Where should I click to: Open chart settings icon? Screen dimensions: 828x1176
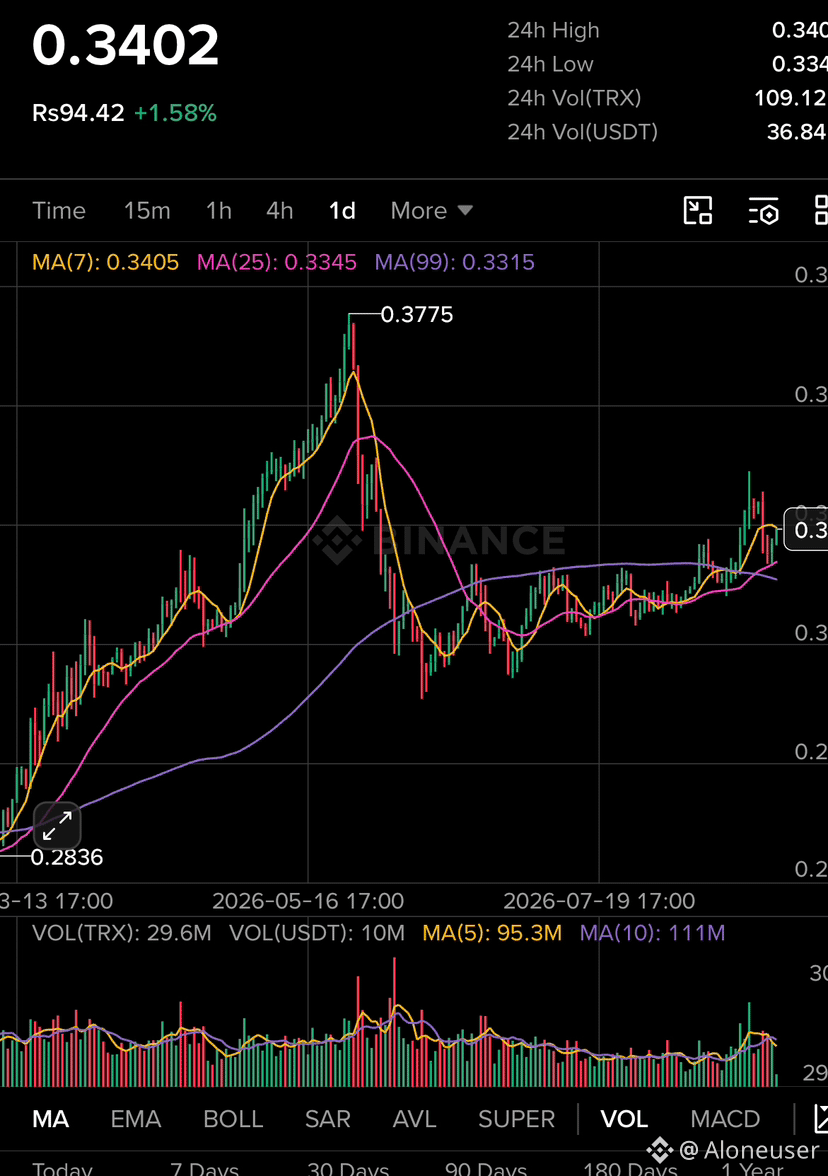[764, 211]
